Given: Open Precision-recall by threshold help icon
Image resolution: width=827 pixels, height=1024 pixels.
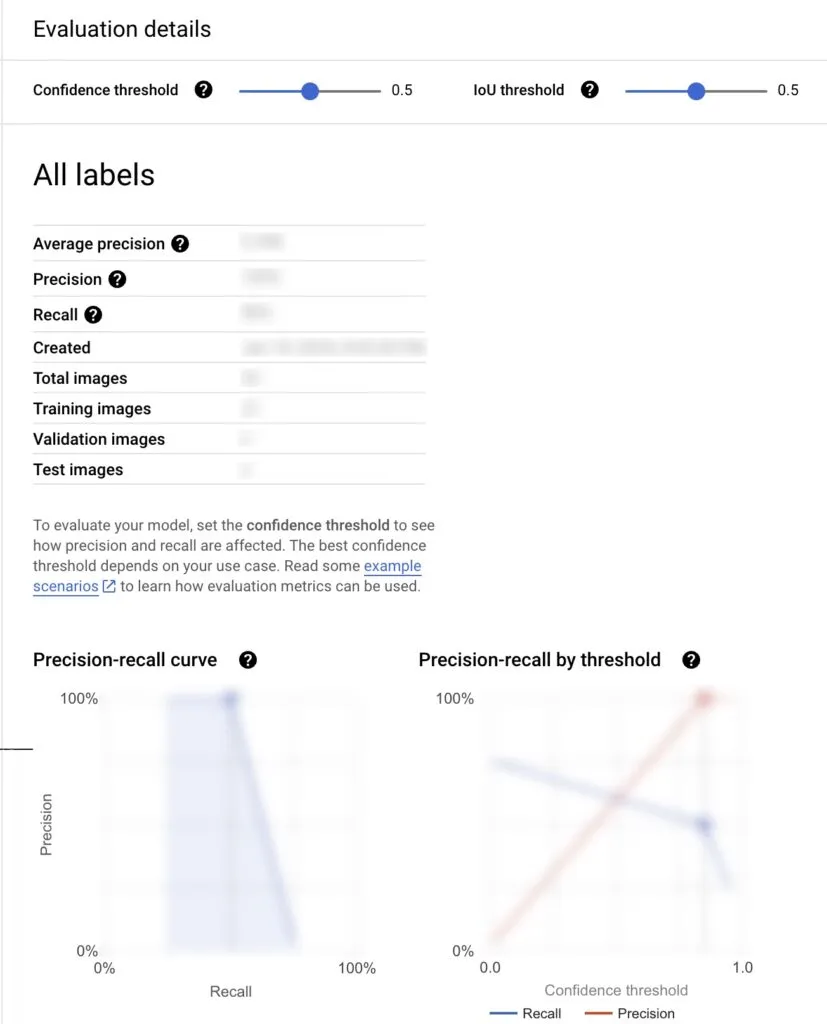Looking at the screenshot, I should click(690, 660).
